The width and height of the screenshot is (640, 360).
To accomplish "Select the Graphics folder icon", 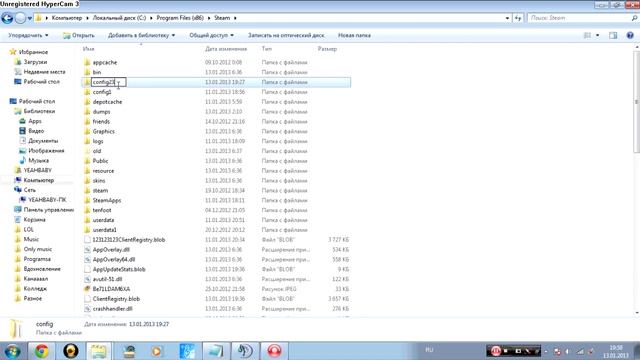I will point(87,131).
